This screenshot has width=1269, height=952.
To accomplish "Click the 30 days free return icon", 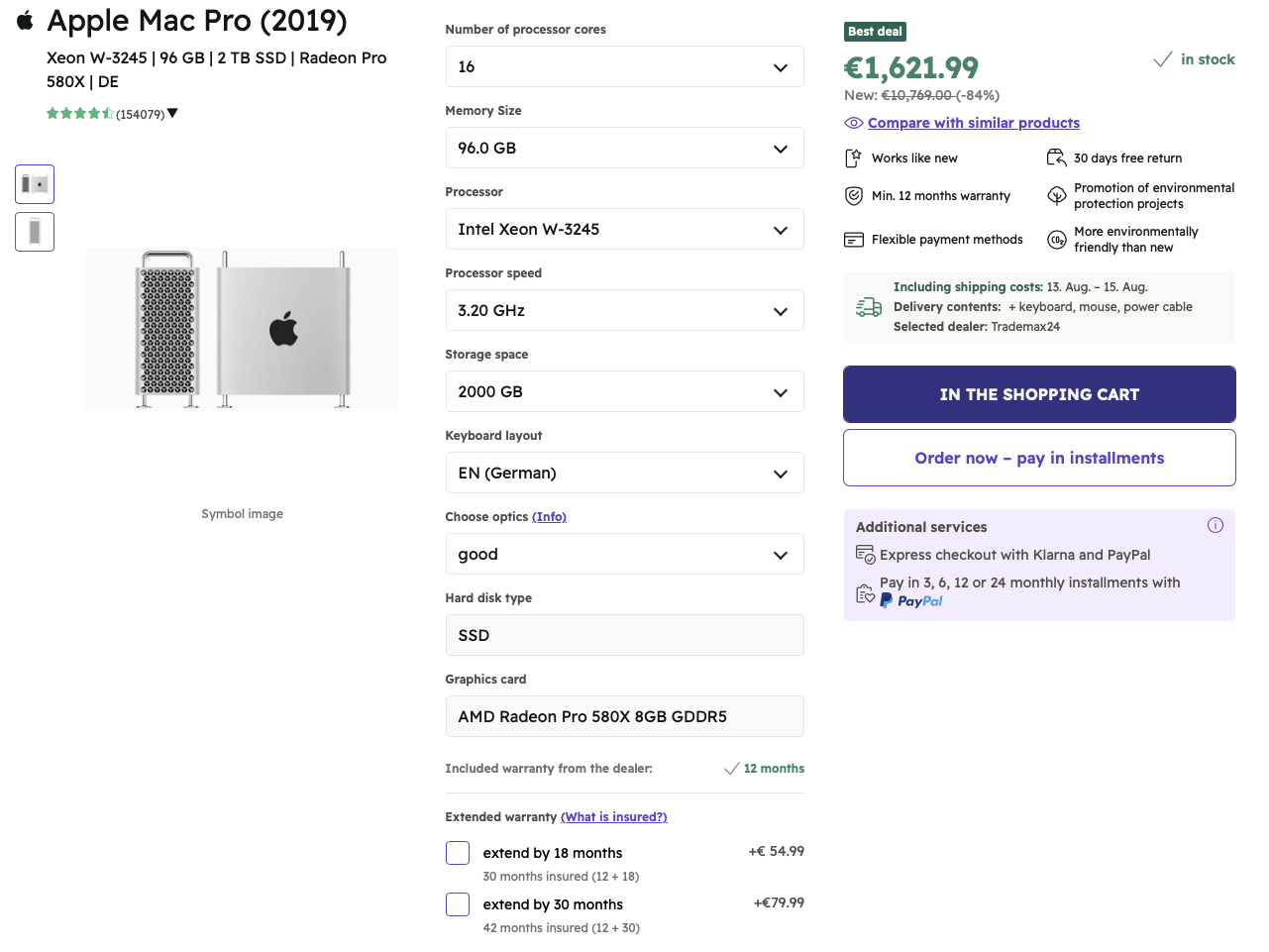I will tap(1056, 159).
